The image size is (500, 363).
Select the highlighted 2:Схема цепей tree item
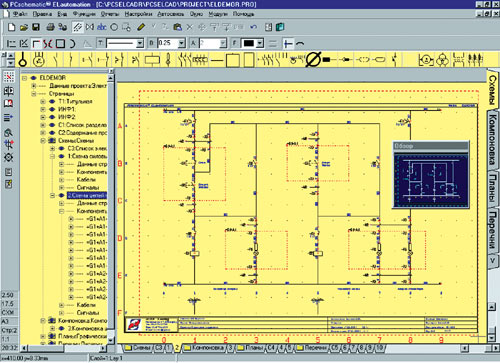click(87, 195)
